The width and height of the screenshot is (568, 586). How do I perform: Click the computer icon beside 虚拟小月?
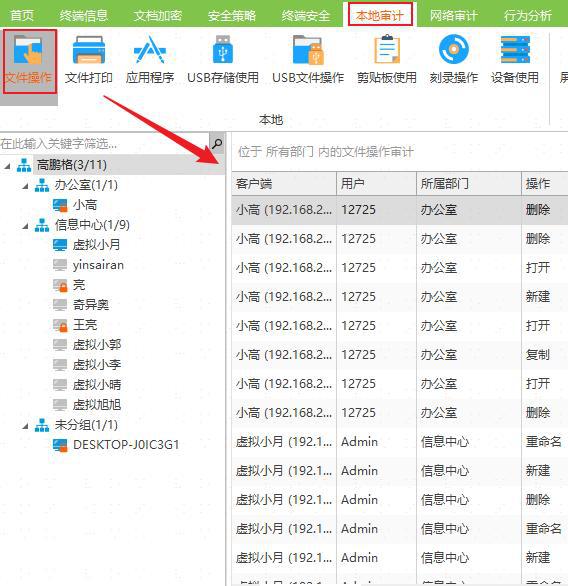click(60, 245)
